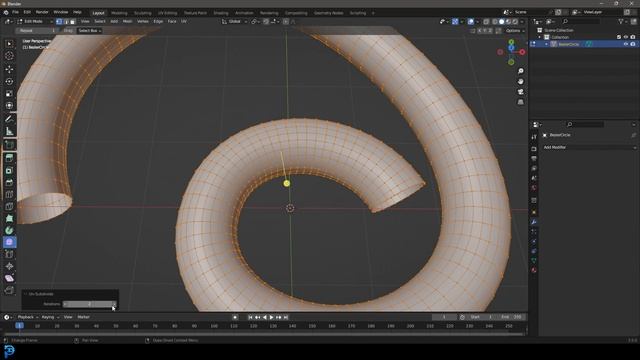Select the Knife tool
Viewport: 640px width, 360px height.
pos(9,207)
